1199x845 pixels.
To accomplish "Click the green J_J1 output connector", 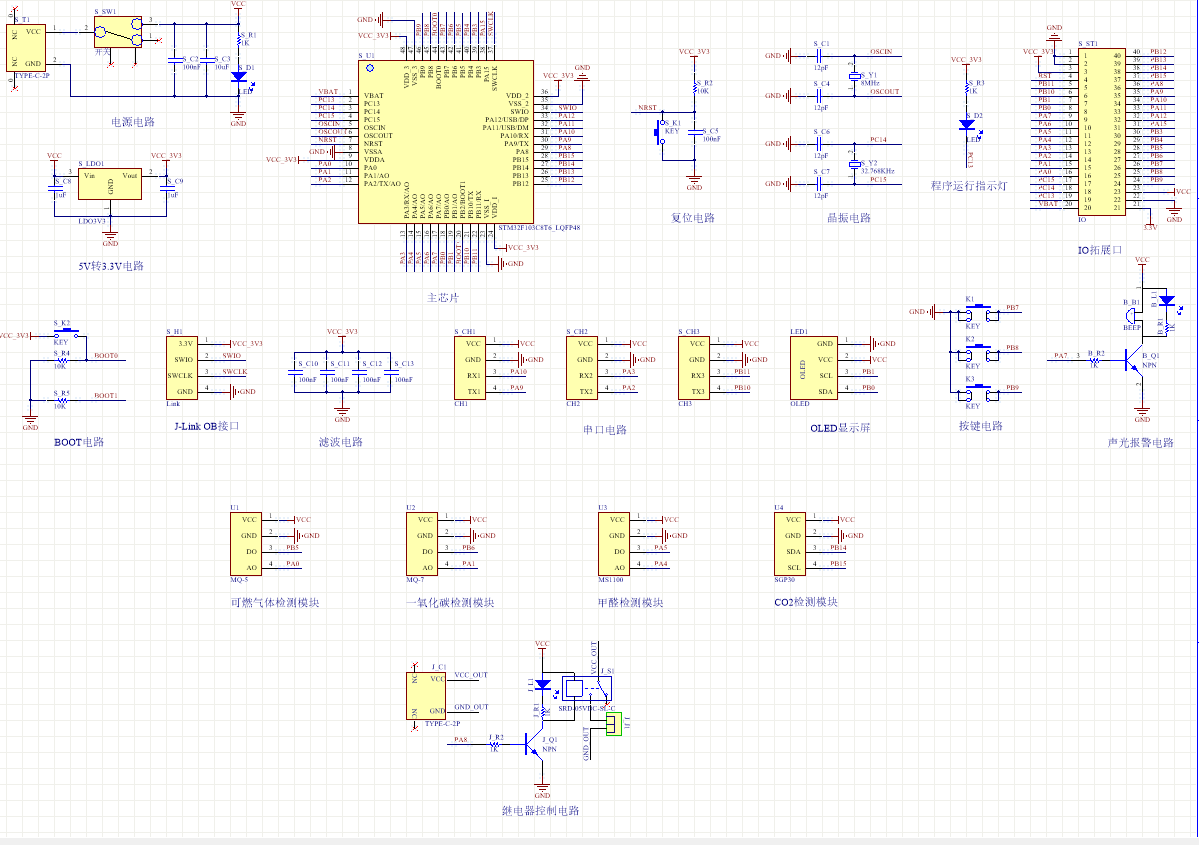I will pos(613,724).
